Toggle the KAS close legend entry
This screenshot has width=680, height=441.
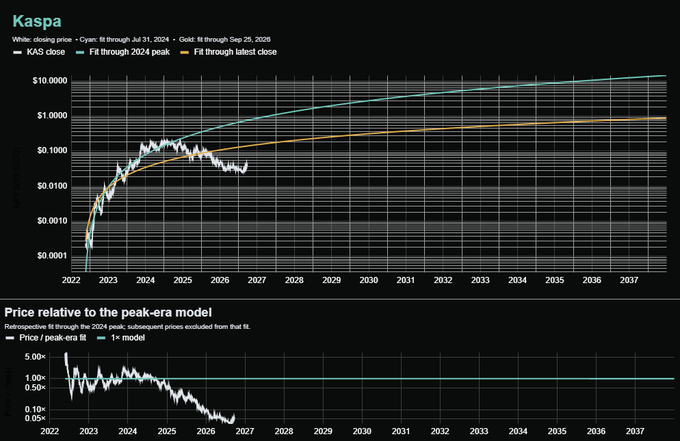(39, 52)
